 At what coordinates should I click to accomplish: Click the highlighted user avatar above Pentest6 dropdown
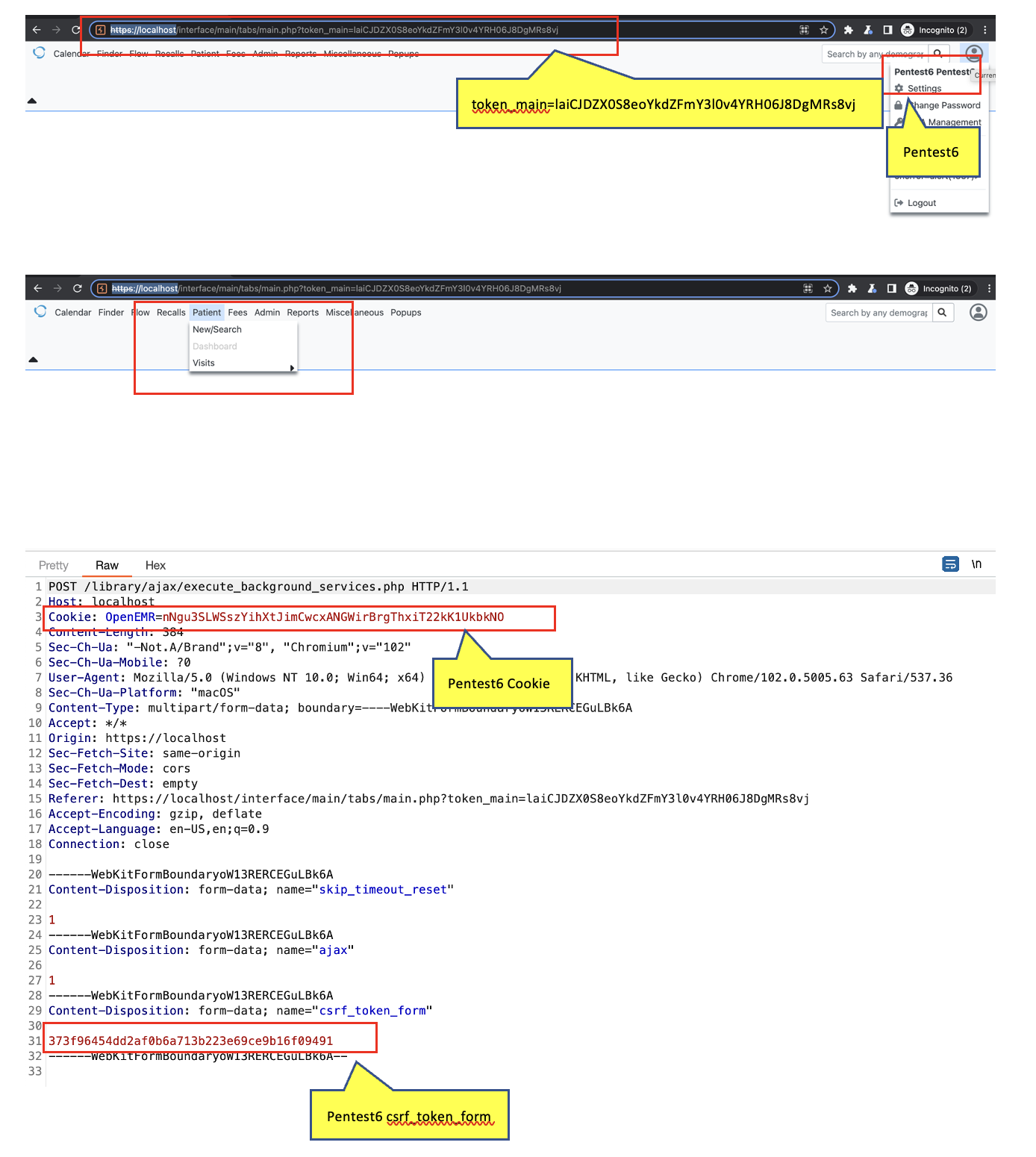[x=973, y=53]
